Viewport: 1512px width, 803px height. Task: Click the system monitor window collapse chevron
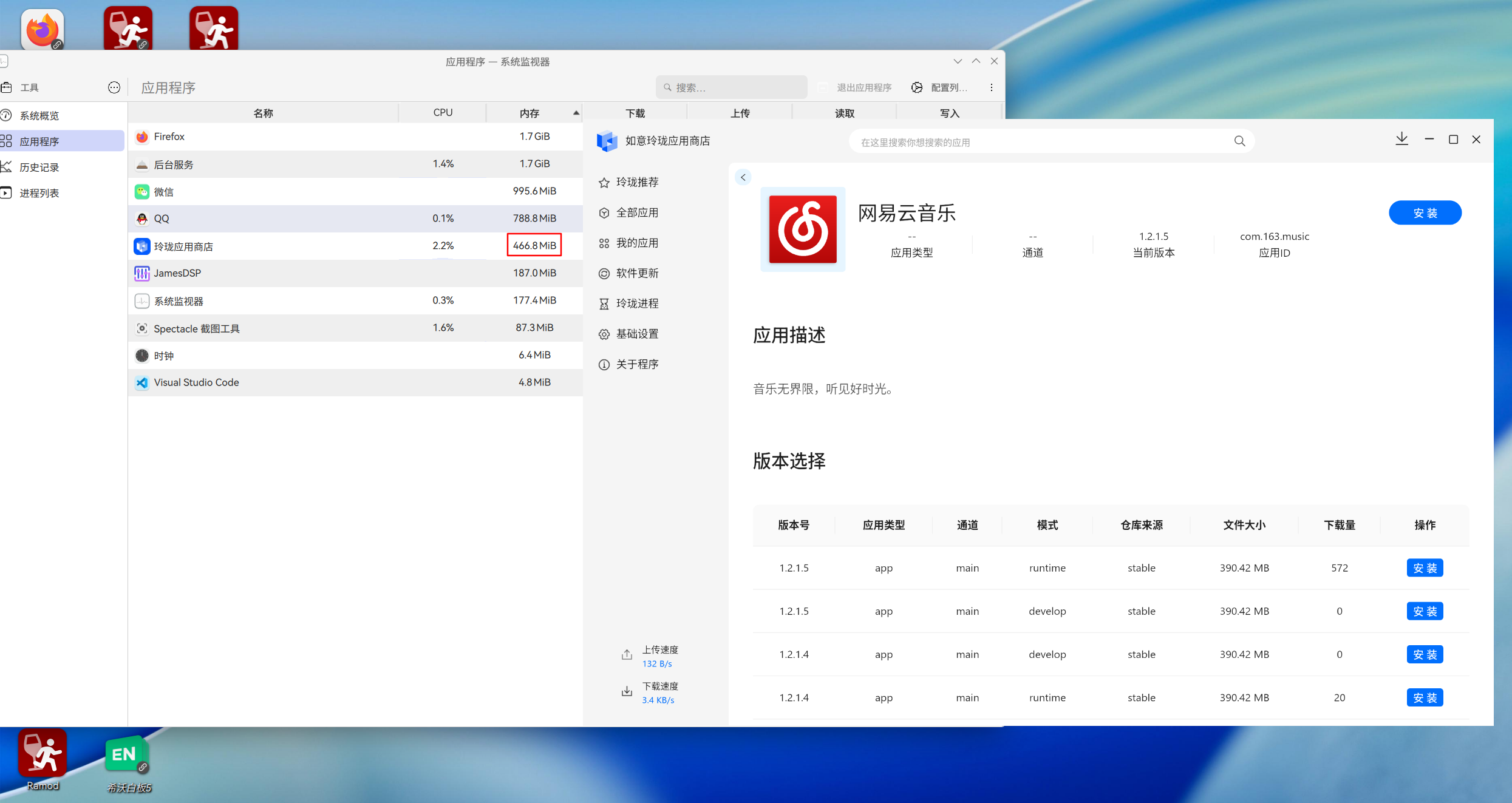958,61
